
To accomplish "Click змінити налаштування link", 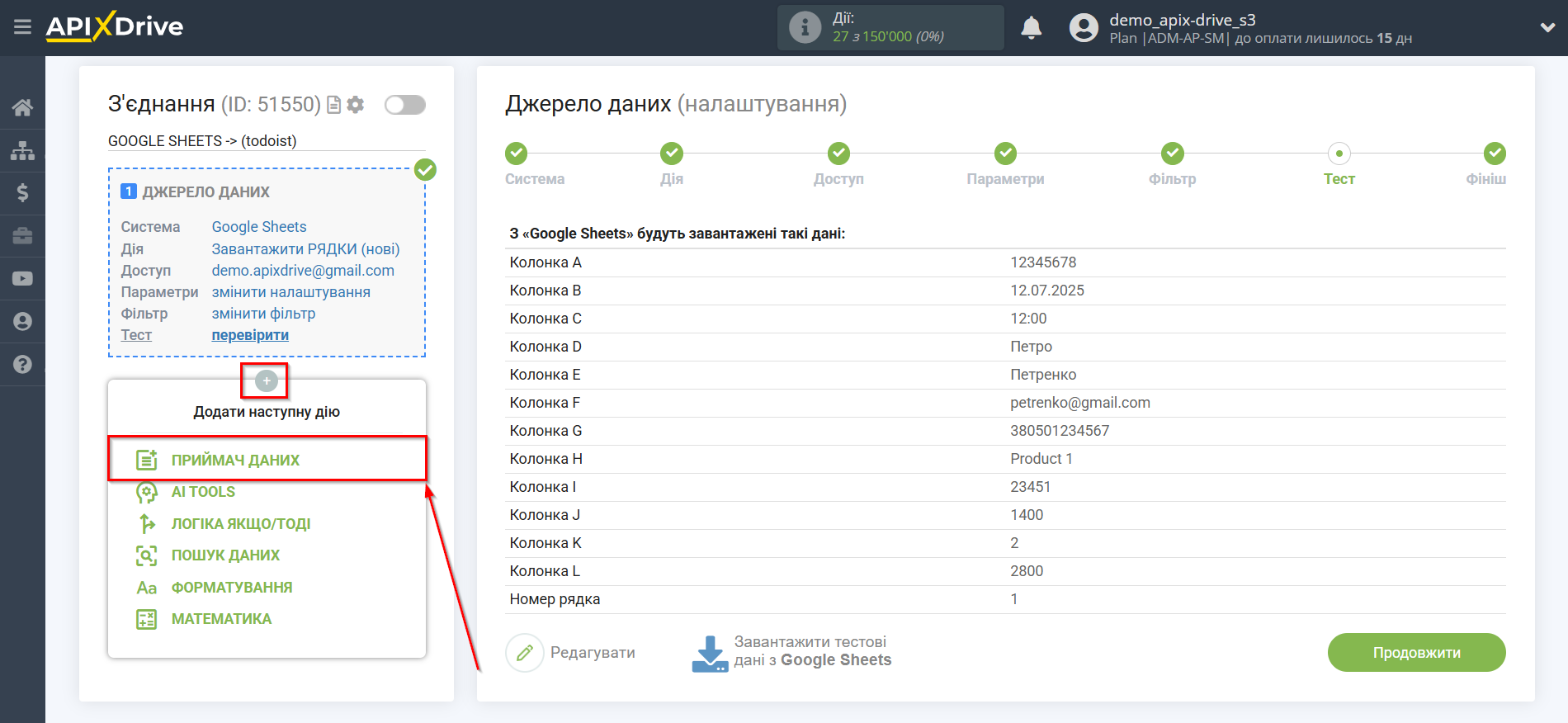I will (x=290, y=292).
